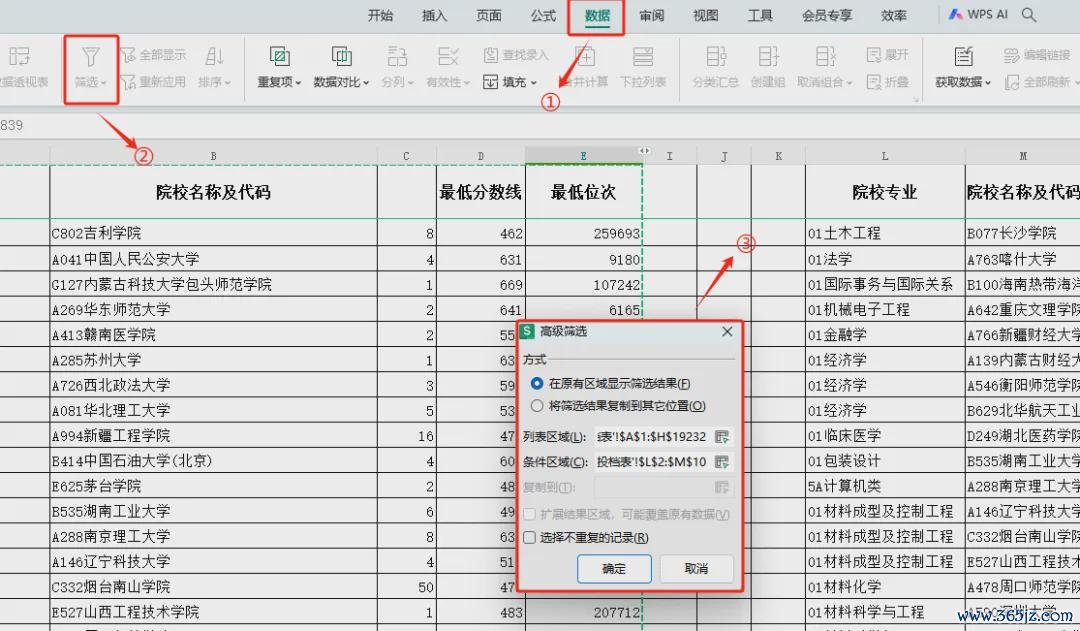Viewport: 1080px width, 631px height.
Task: Switch to the 开始 tab
Action: pyautogui.click(x=380, y=15)
